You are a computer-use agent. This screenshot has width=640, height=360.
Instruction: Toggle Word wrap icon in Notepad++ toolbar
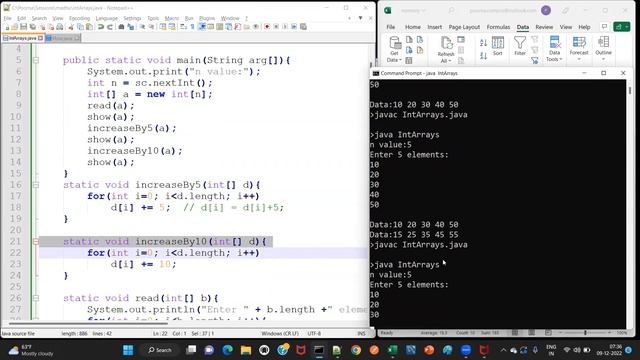click(183, 27)
